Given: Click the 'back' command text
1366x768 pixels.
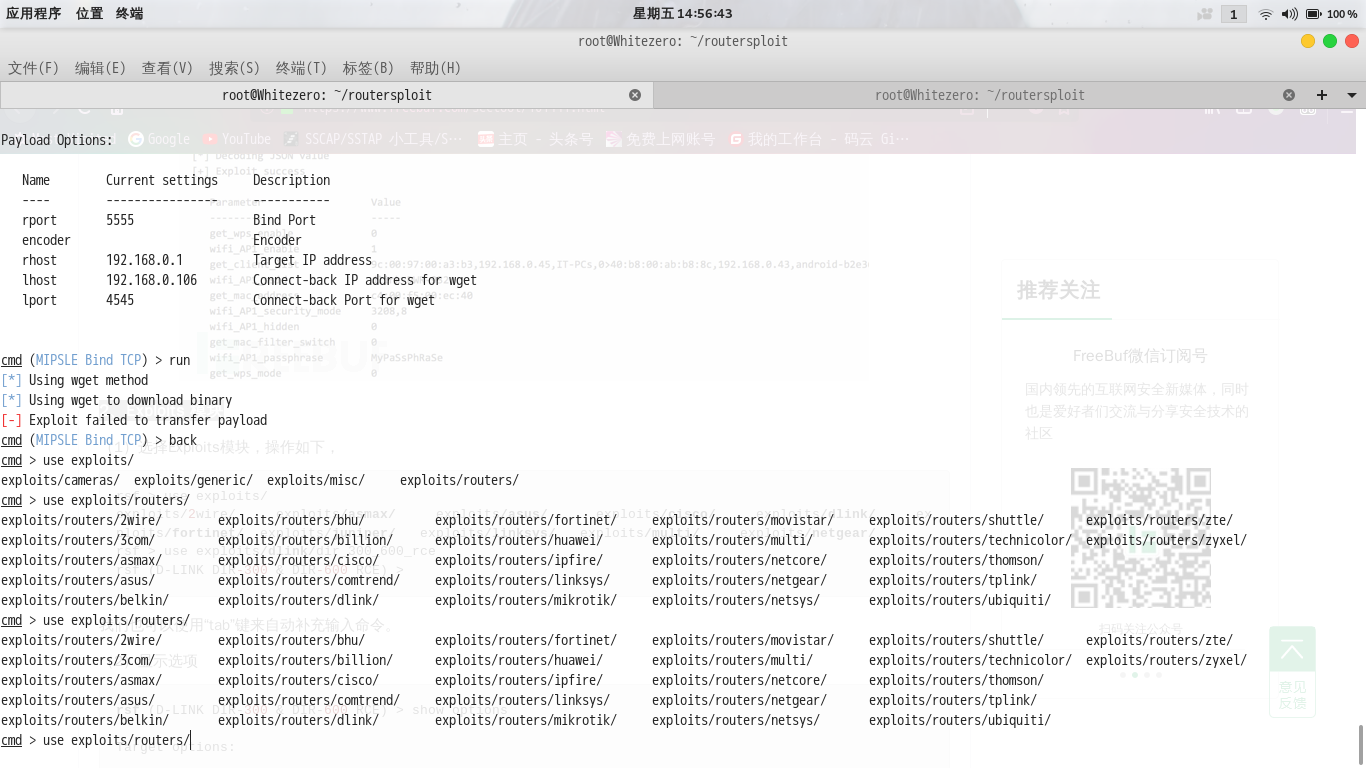Looking at the screenshot, I should coord(183,440).
